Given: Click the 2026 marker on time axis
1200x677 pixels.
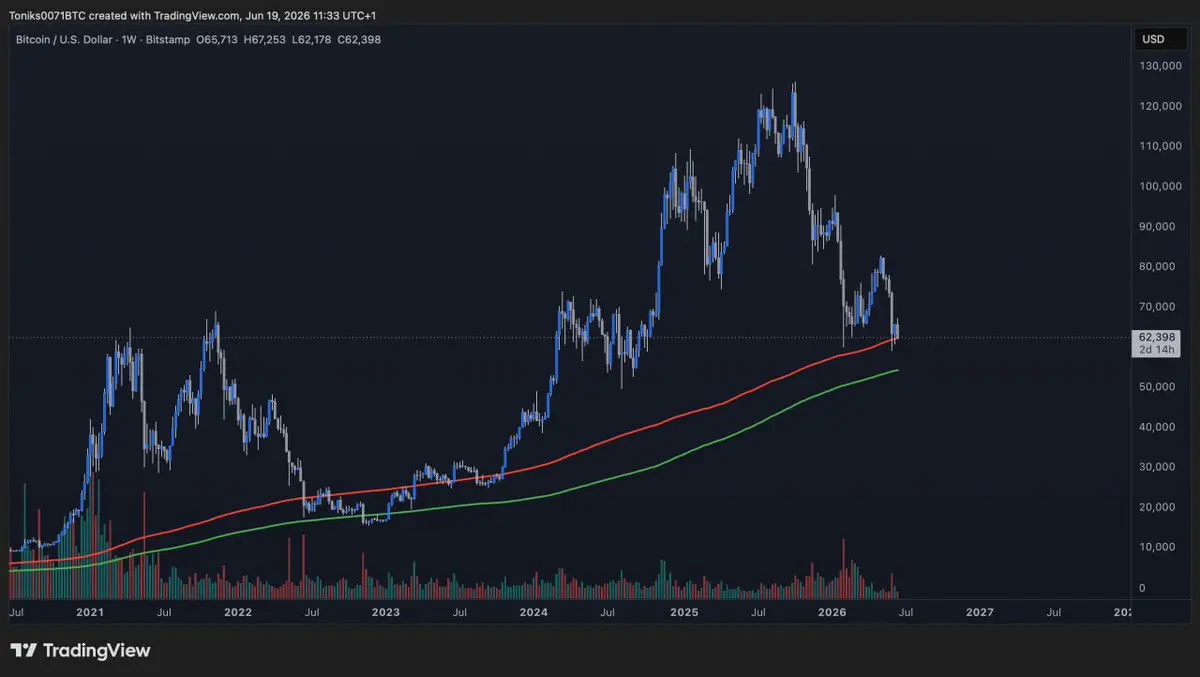Looking at the screenshot, I should pyautogui.click(x=832, y=611).
